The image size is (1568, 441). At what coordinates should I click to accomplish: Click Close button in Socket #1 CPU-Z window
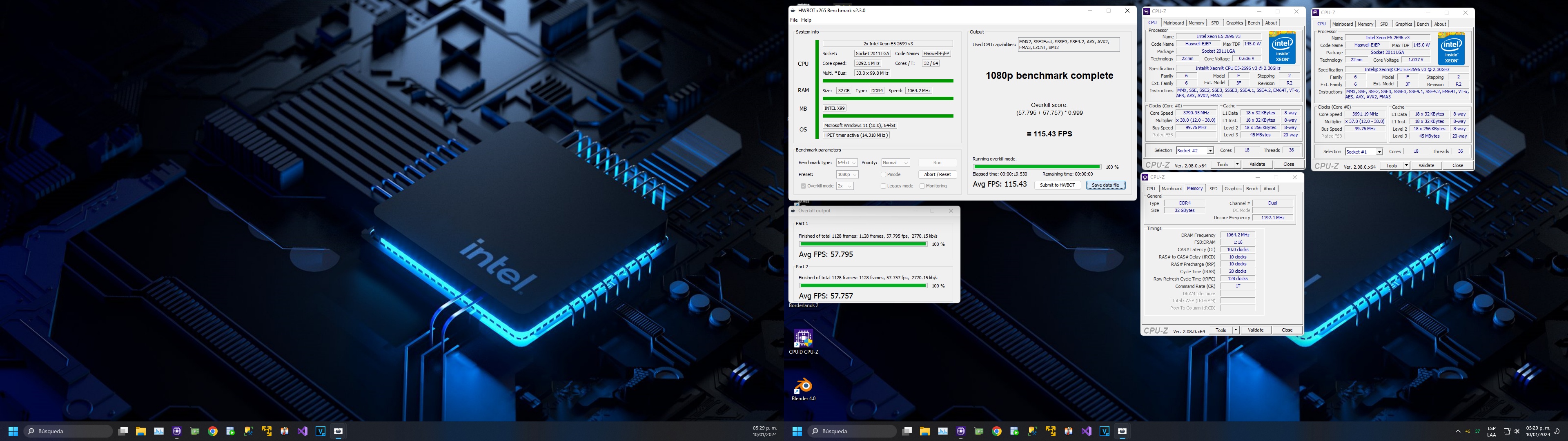tap(1458, 166)
